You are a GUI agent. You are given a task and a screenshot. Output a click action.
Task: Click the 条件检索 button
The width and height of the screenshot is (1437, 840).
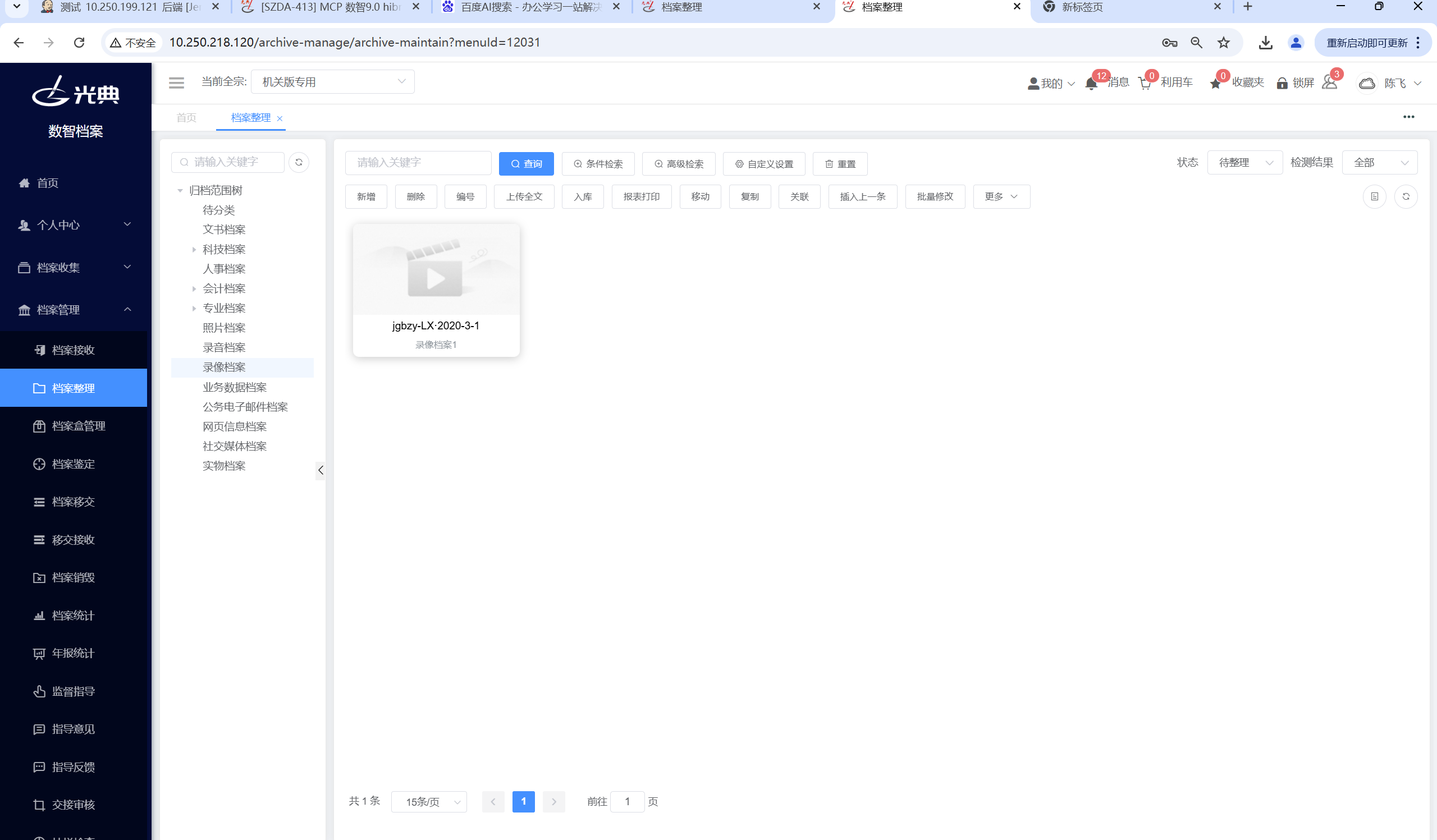click(598, 163)
